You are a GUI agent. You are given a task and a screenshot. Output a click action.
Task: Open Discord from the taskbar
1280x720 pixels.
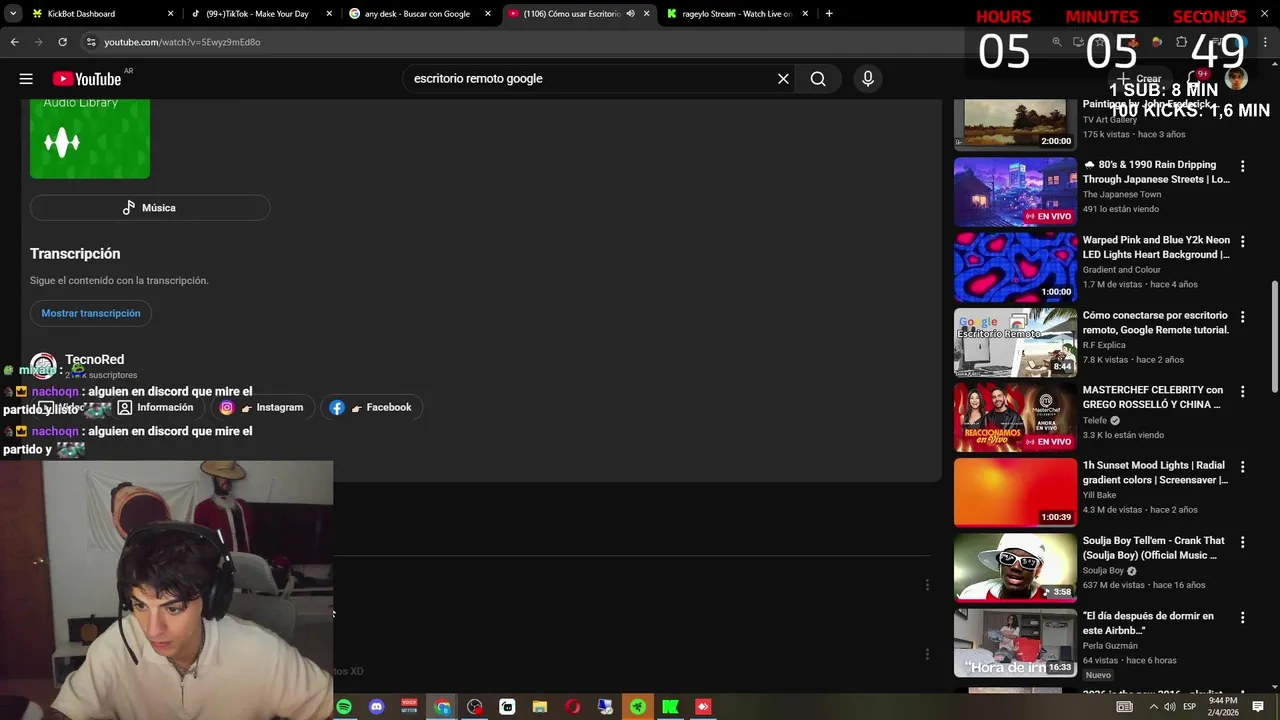[376, 707]
